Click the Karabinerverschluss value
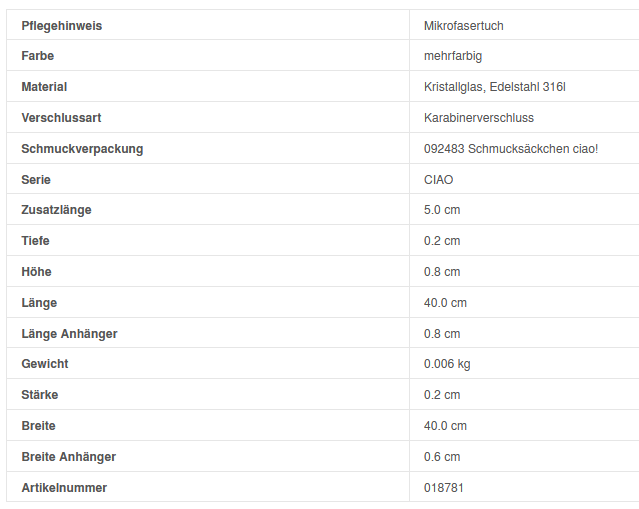 (x=479, y=118)
